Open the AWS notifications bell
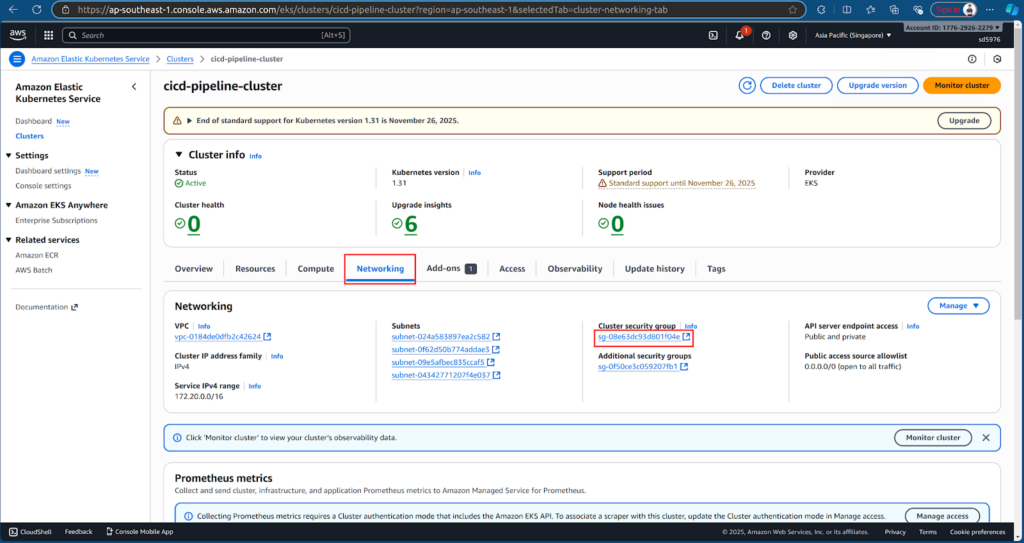 (x=740, y=35)
